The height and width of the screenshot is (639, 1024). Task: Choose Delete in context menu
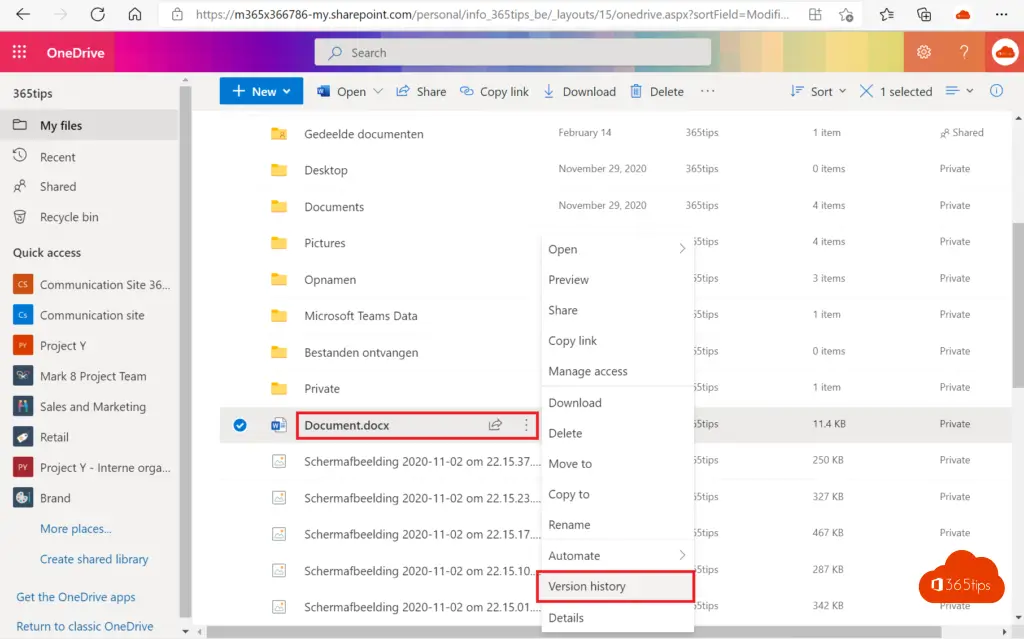click(x=617, y=433)
